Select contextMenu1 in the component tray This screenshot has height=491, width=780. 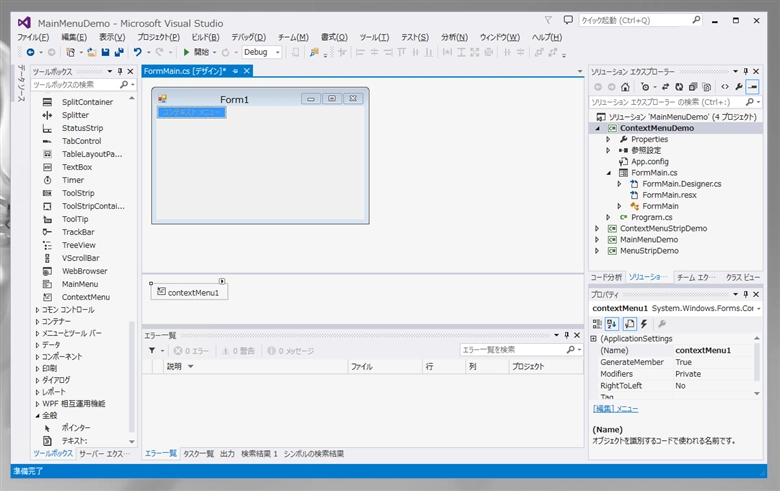(189, 293)
